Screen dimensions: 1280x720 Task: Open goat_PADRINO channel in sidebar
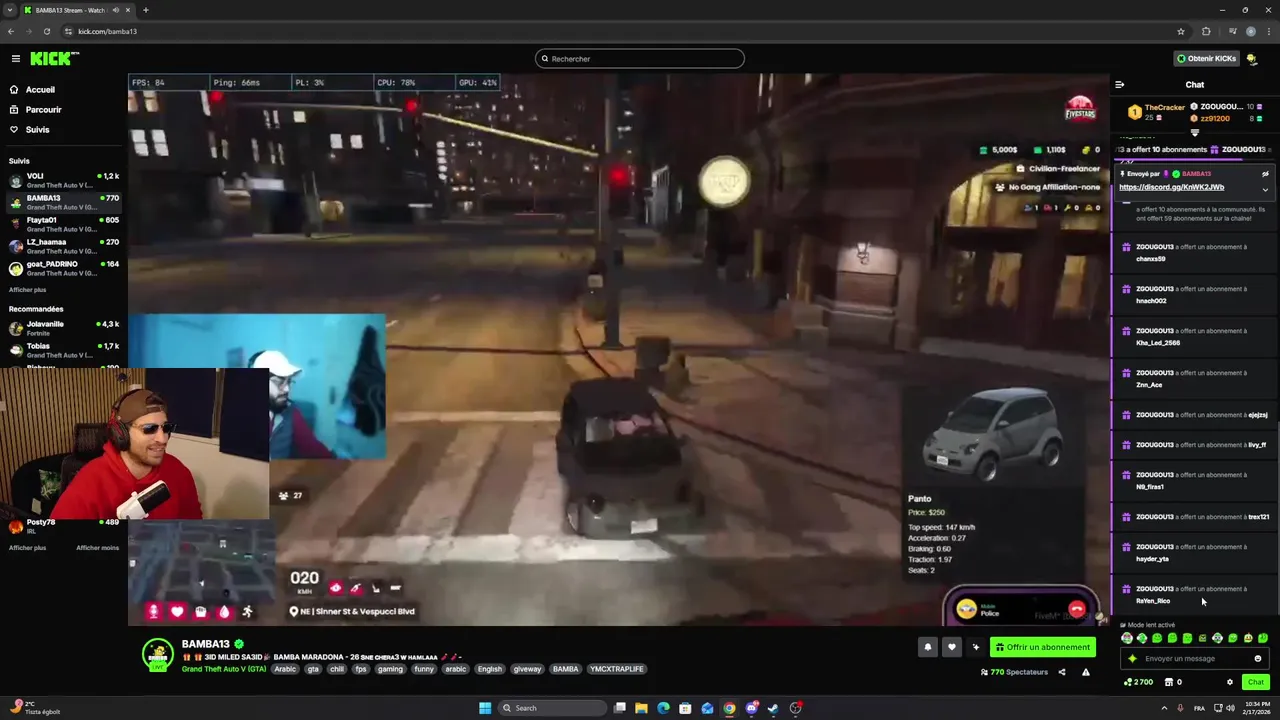[x=64, y=269]
